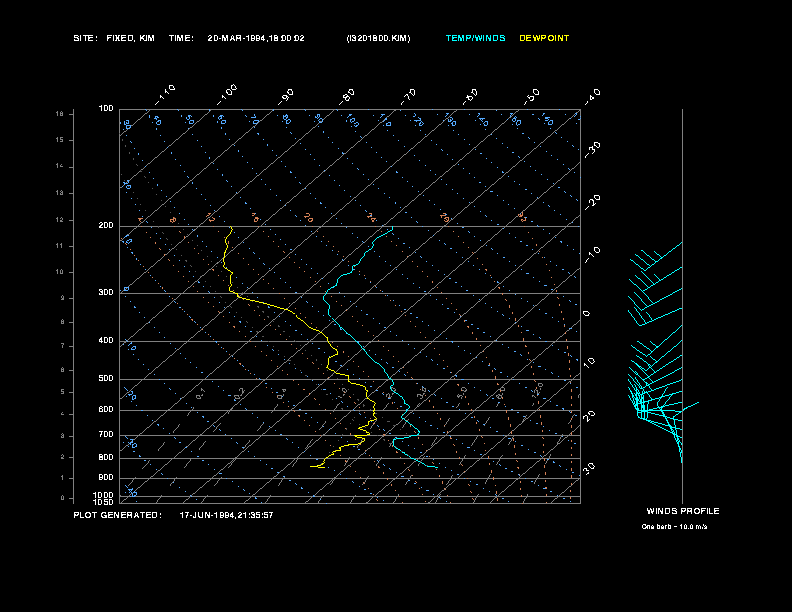Click the 400 pressure level label
This screenshot has height=612, width=792.
click(106, 341)
